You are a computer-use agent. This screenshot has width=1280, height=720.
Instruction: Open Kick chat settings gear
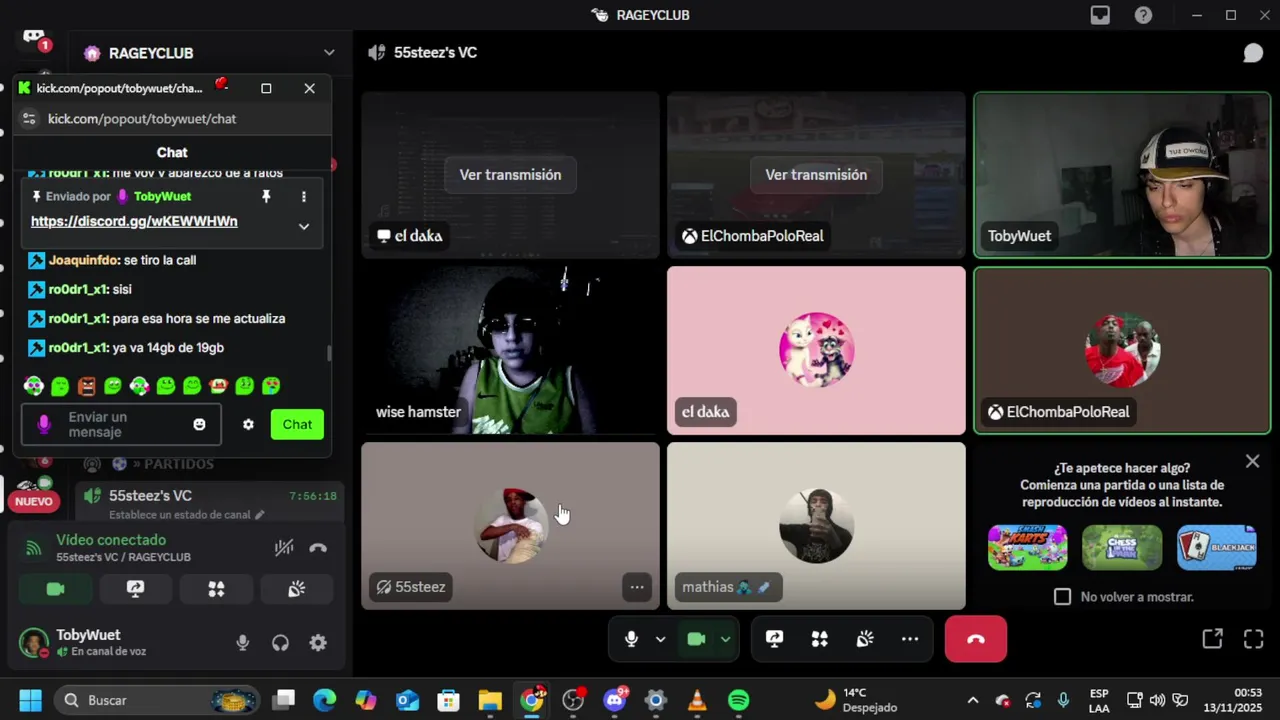[x=248, y=424]
